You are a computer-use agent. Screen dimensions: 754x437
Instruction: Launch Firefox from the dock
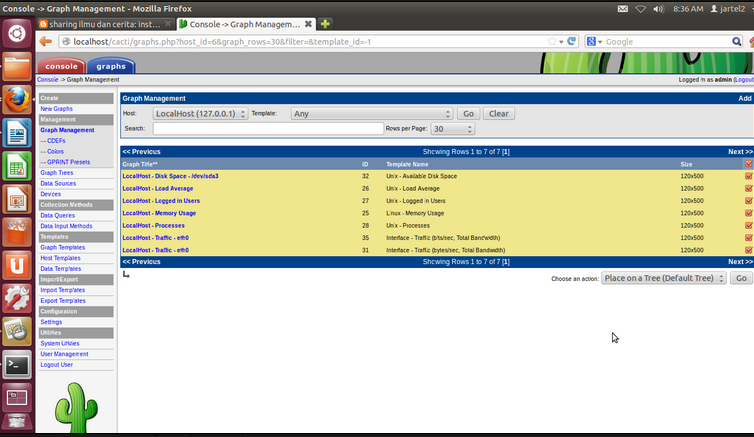(x=17, y=100)
